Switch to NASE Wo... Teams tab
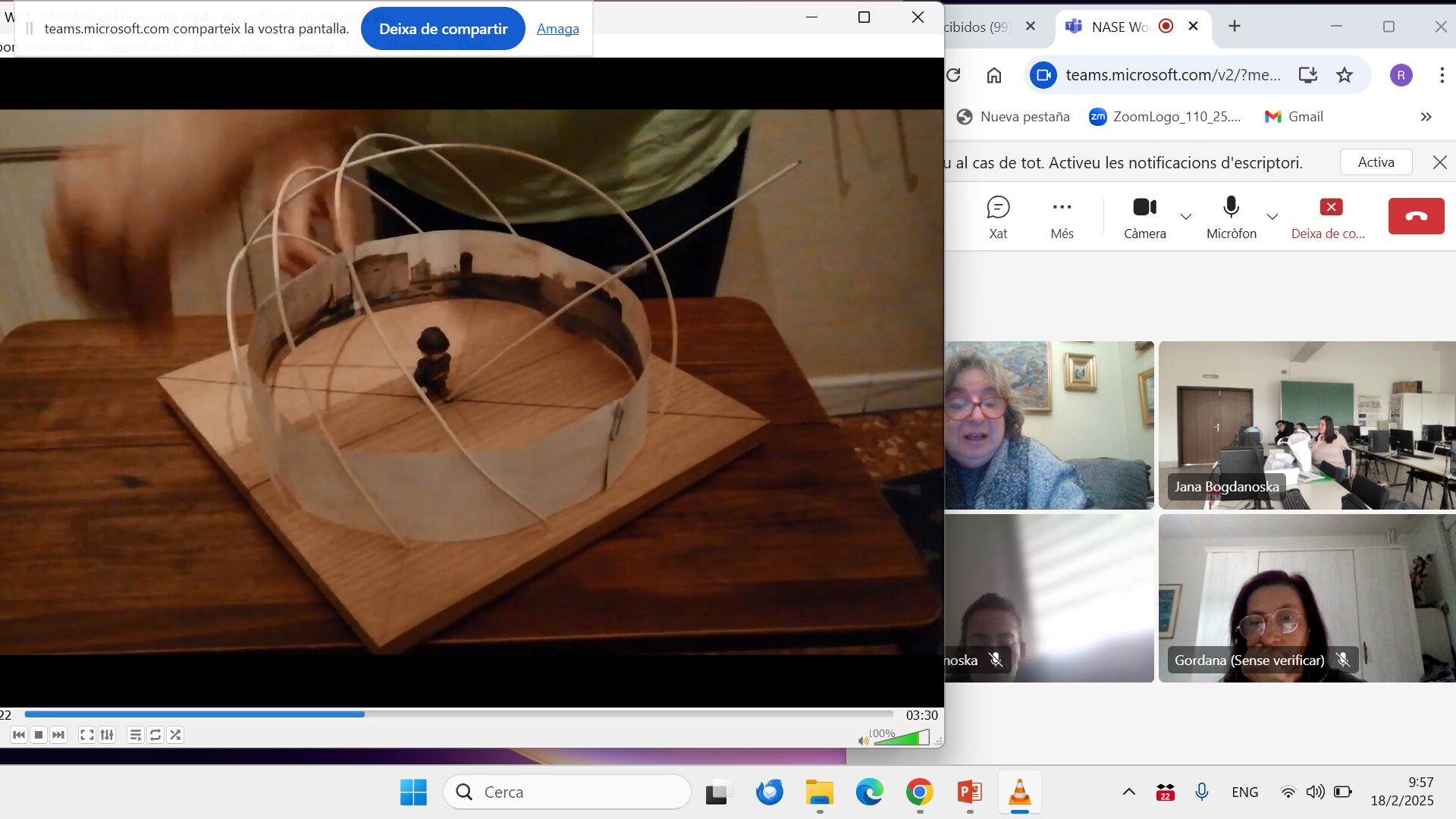The width and height of the screenshot is (1456, 819). [x=1119, y=27]
